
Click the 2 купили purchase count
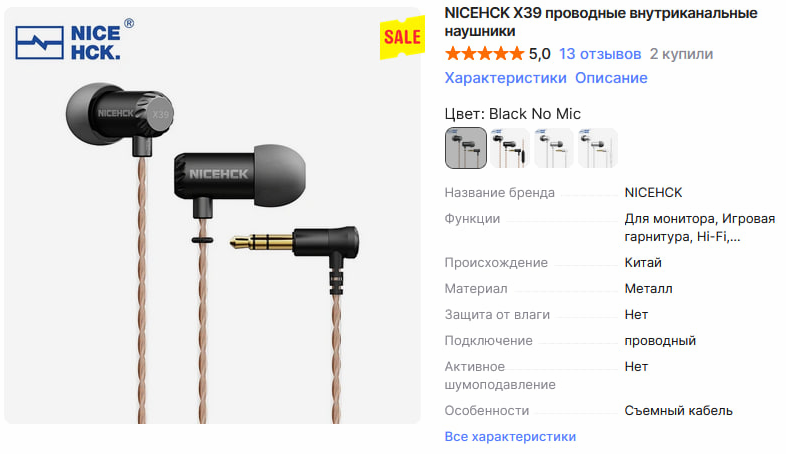pyautogui.click(x=681, y=54)
